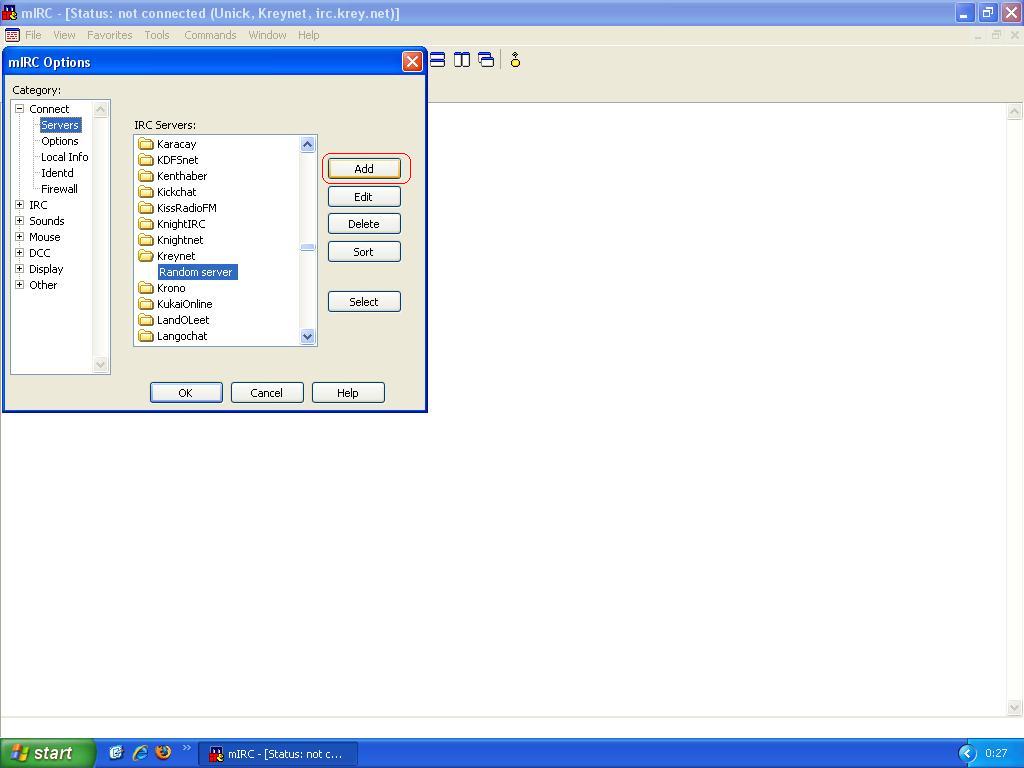Click the Kenthaber folder icon
This screenshot has width=1024, height=768.
tap(146, 176)
